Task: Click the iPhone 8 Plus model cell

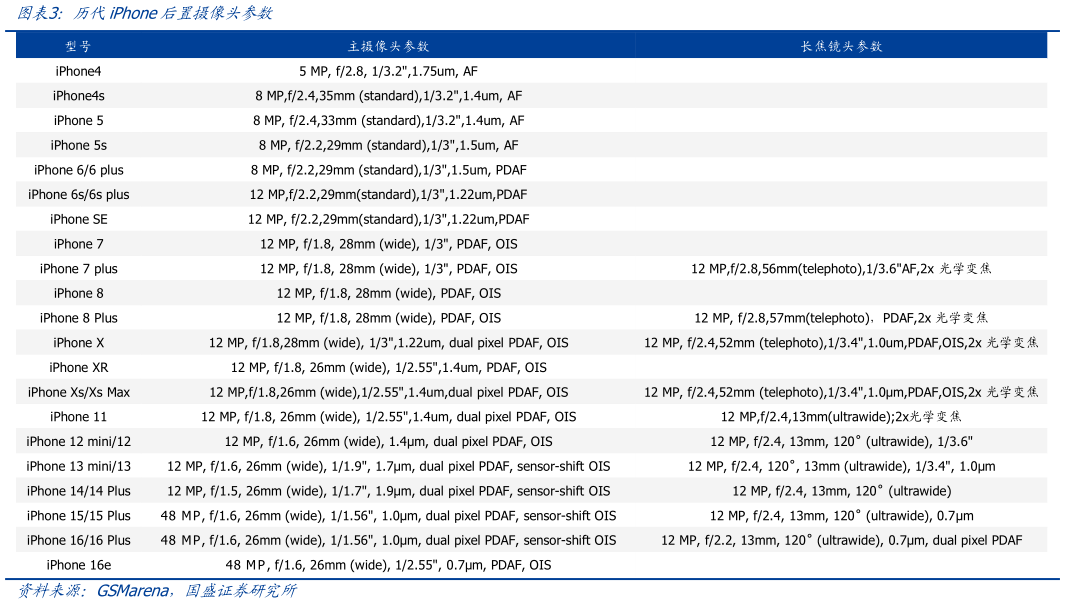Action: coord(78,318)
